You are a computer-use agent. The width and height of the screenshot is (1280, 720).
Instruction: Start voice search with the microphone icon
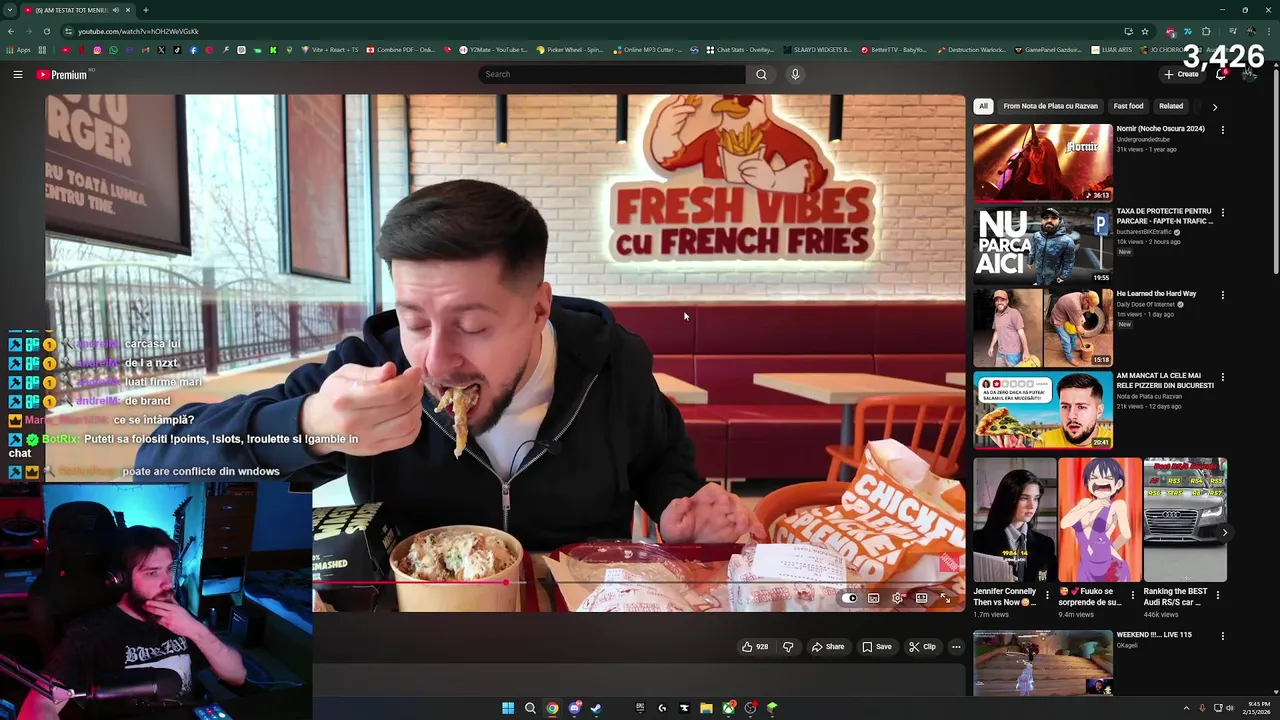[x=795, y=74]
